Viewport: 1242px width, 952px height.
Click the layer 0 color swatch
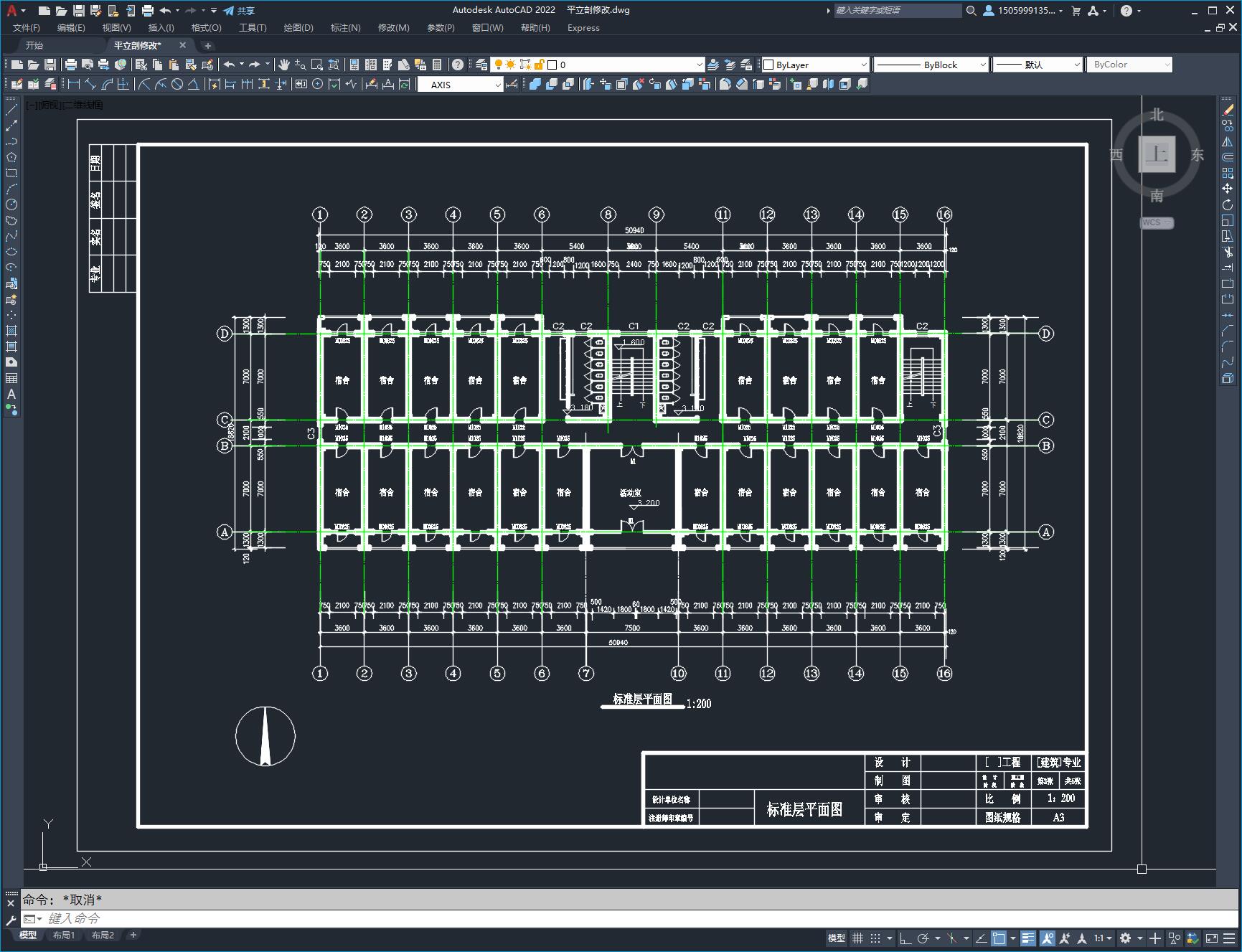(552, 65)
